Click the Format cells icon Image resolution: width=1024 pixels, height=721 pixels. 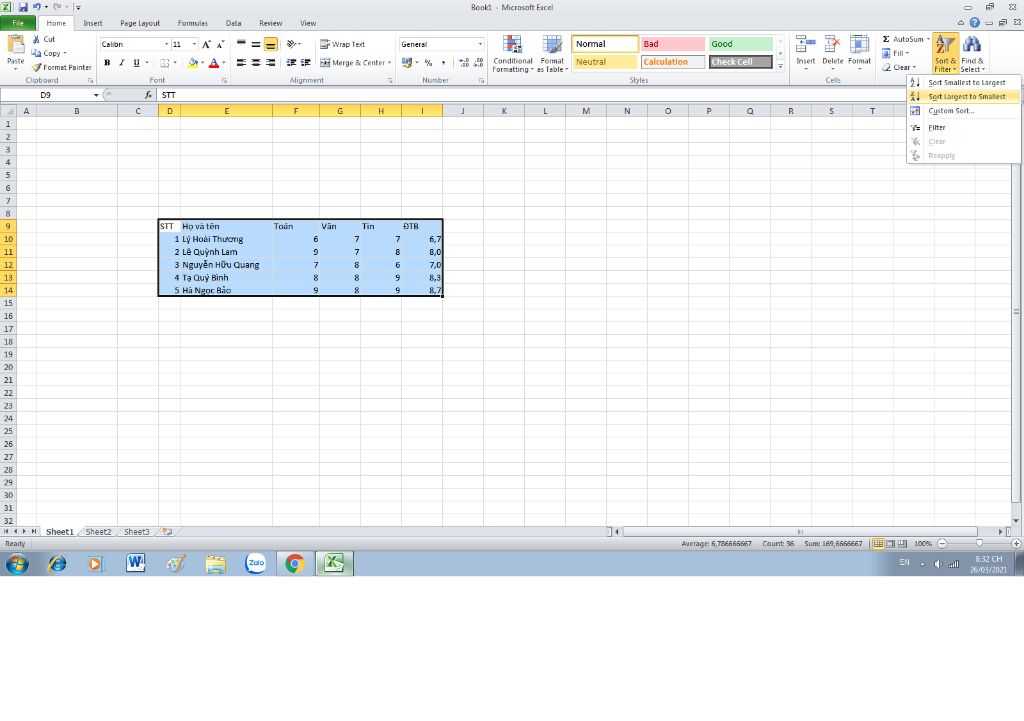(859, 45)
